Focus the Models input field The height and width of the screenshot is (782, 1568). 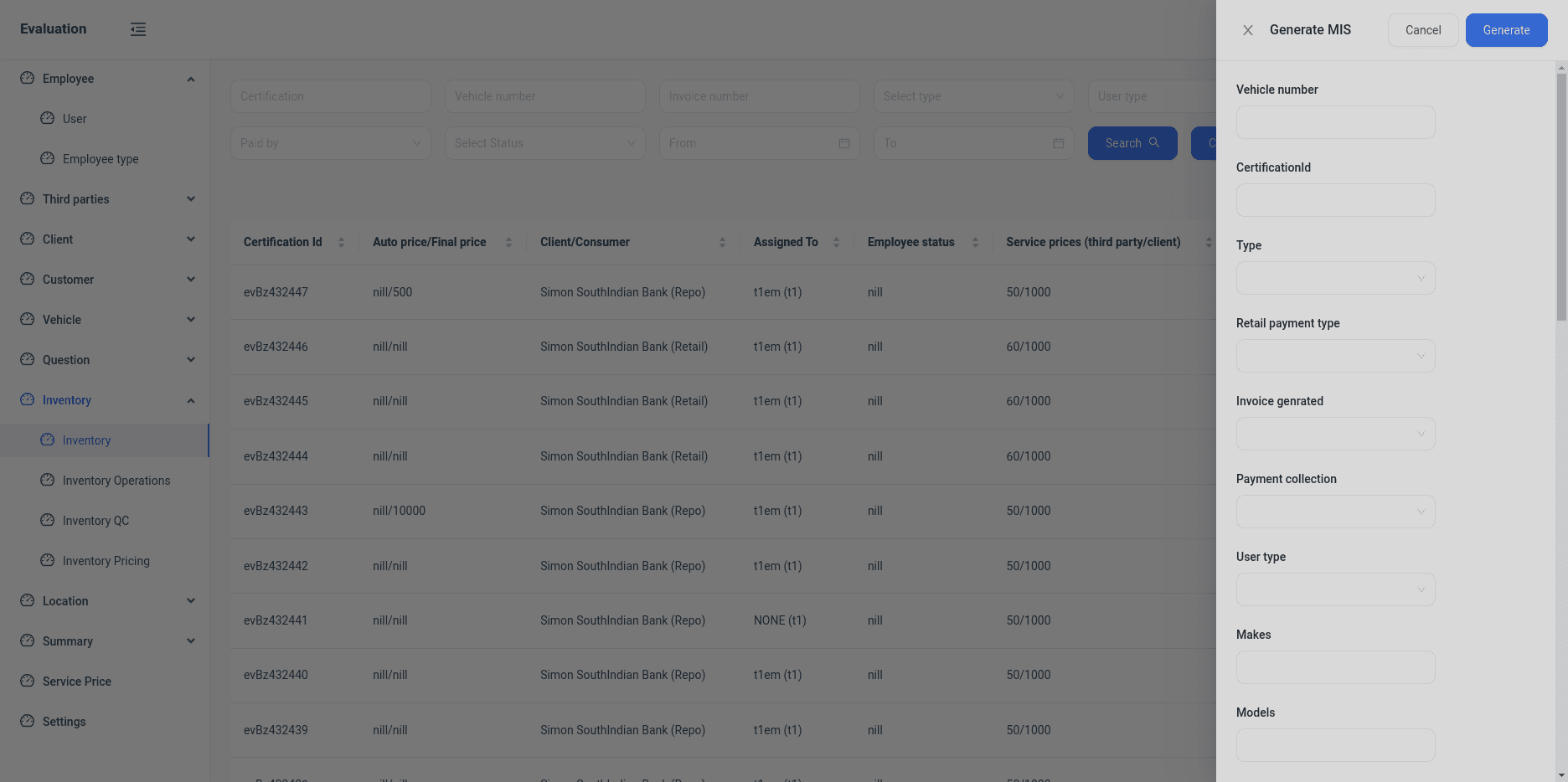pyautogui.click(x=1335, y=745)
